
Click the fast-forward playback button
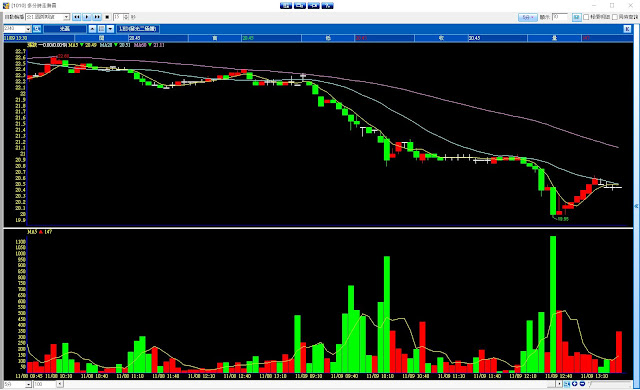click(x=97, y=17)
